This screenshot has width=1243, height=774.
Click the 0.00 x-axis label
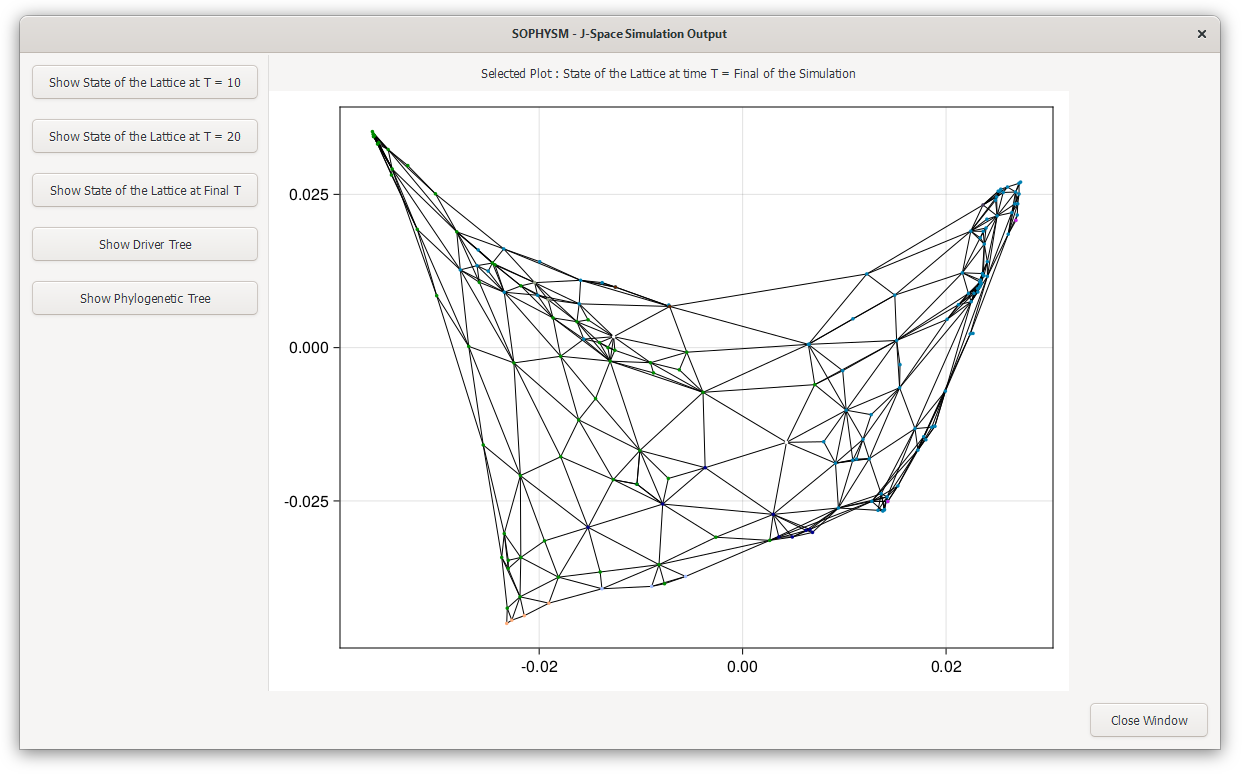pos(742,666)
